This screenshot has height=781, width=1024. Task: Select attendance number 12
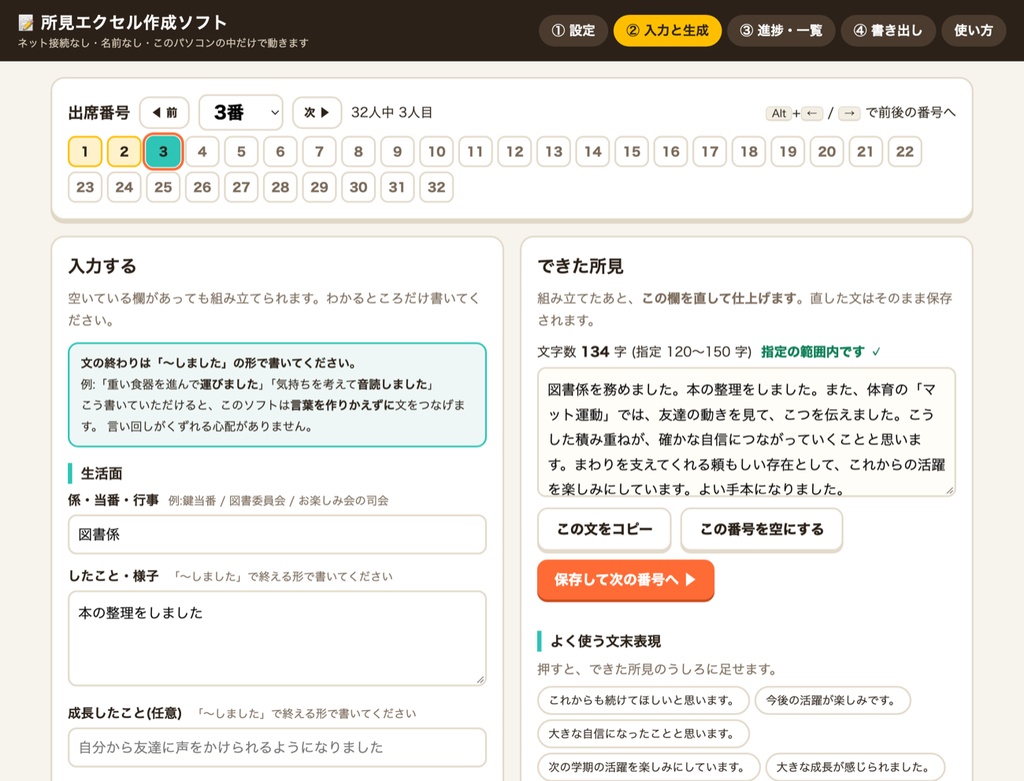click(515, 151)
